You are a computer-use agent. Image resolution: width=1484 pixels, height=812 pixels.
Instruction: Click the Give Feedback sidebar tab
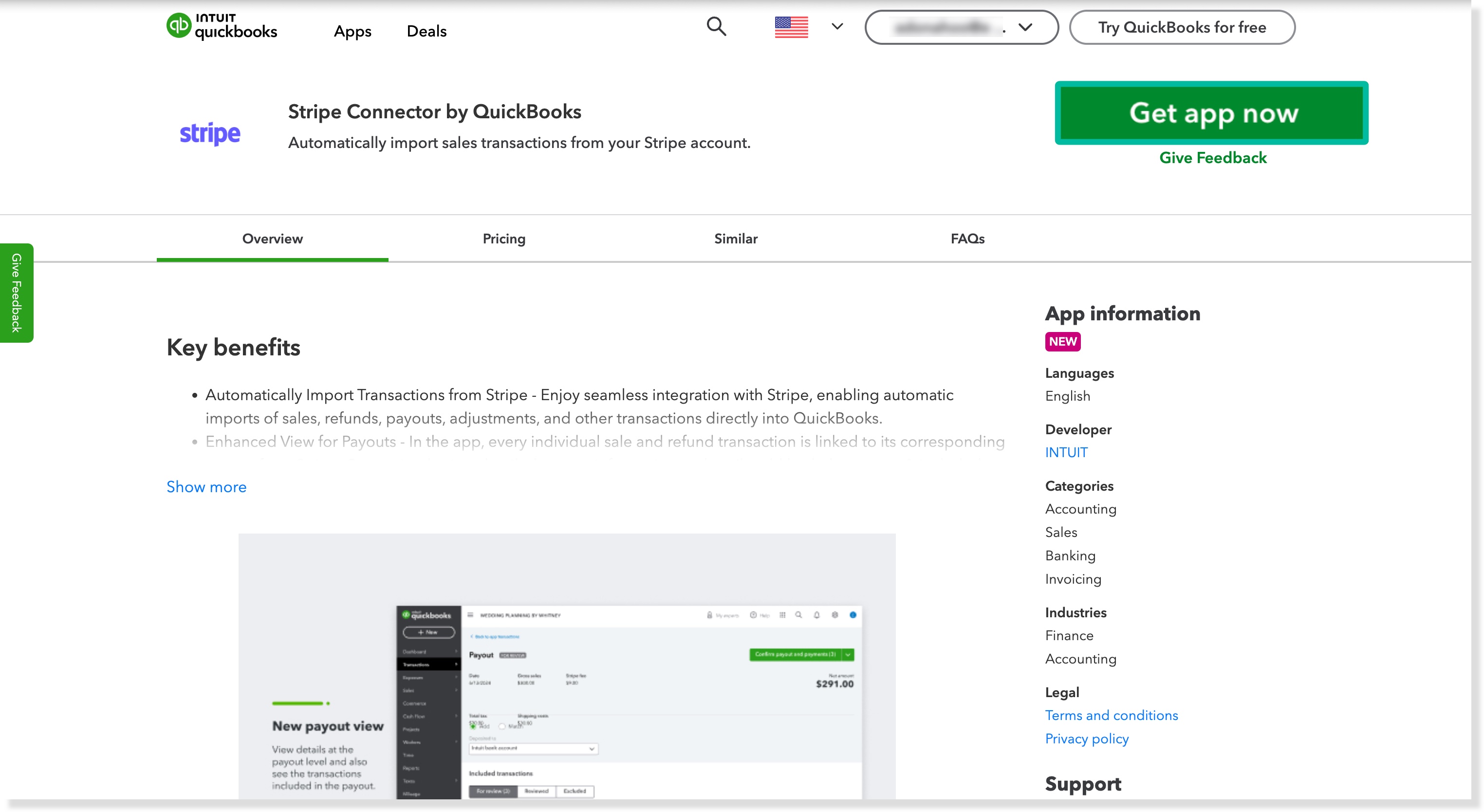coord(16,293)
